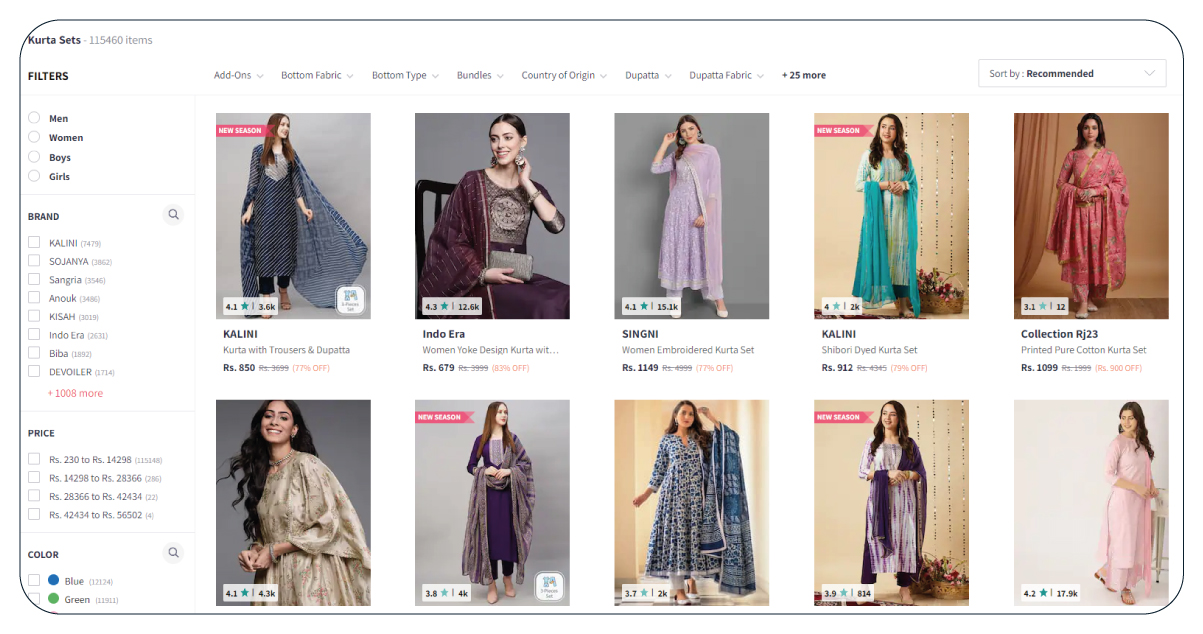Click the 3.1 star rating badge on Collection Rj23
Image resolution: width=1203 pixels, height=634 pixels.
point(1045,307)
